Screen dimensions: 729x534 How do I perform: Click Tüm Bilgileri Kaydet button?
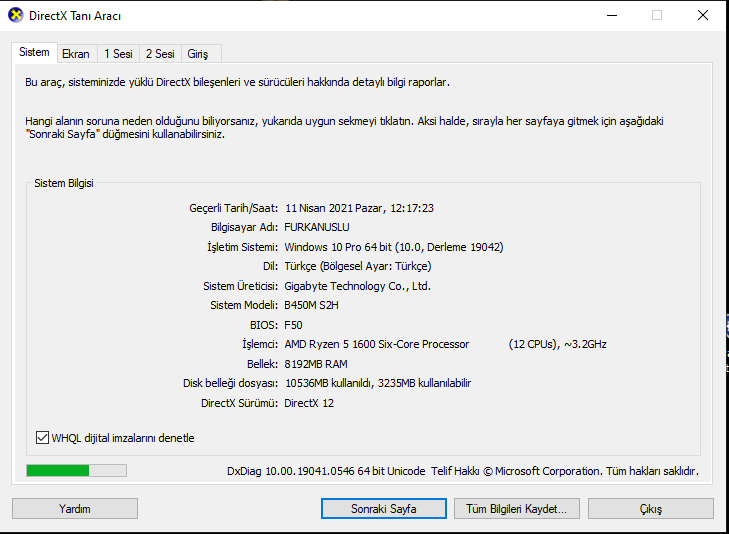coord(517,509)
